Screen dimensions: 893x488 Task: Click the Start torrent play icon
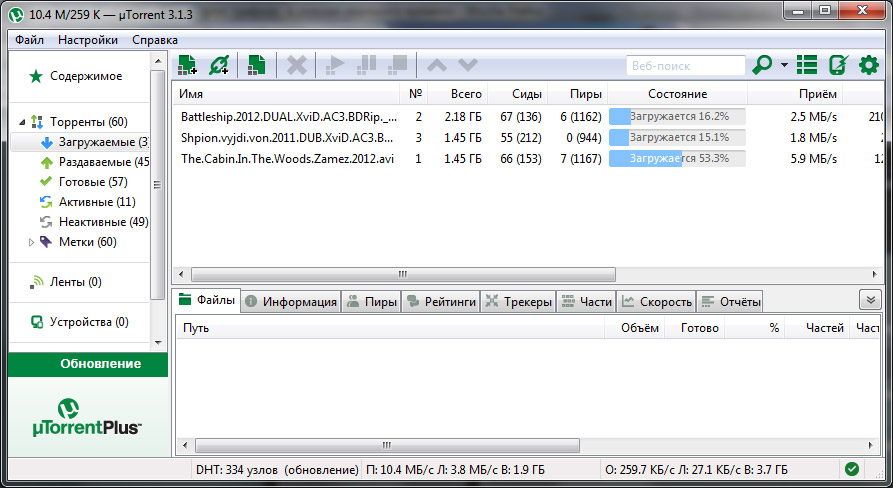coord(335,65)
